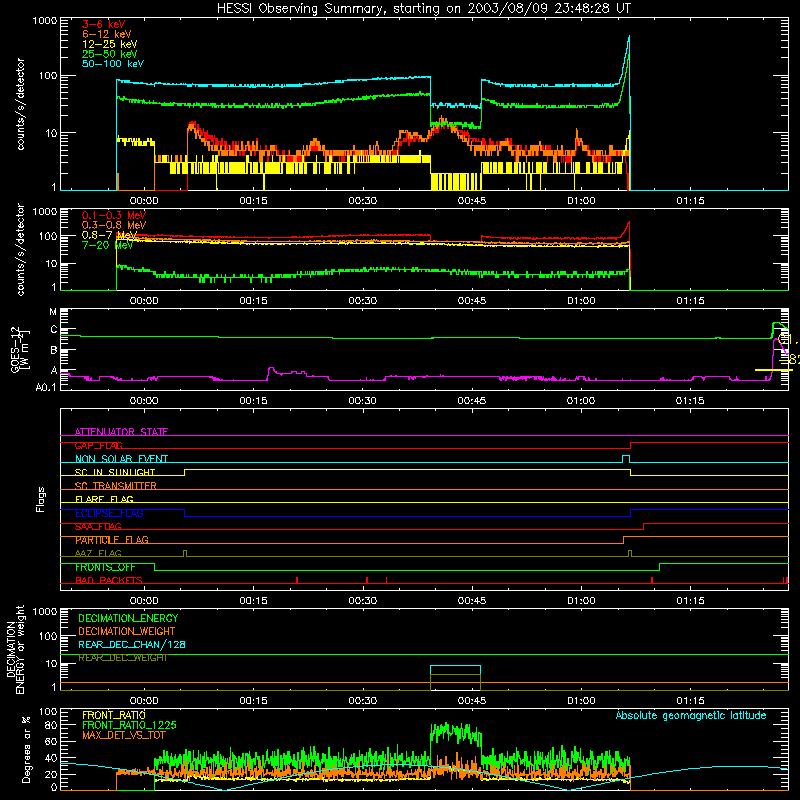Click 01:00 tick label under the MeV panel
This screenshot has height=800, width=800.
click(x=581, y=301)
